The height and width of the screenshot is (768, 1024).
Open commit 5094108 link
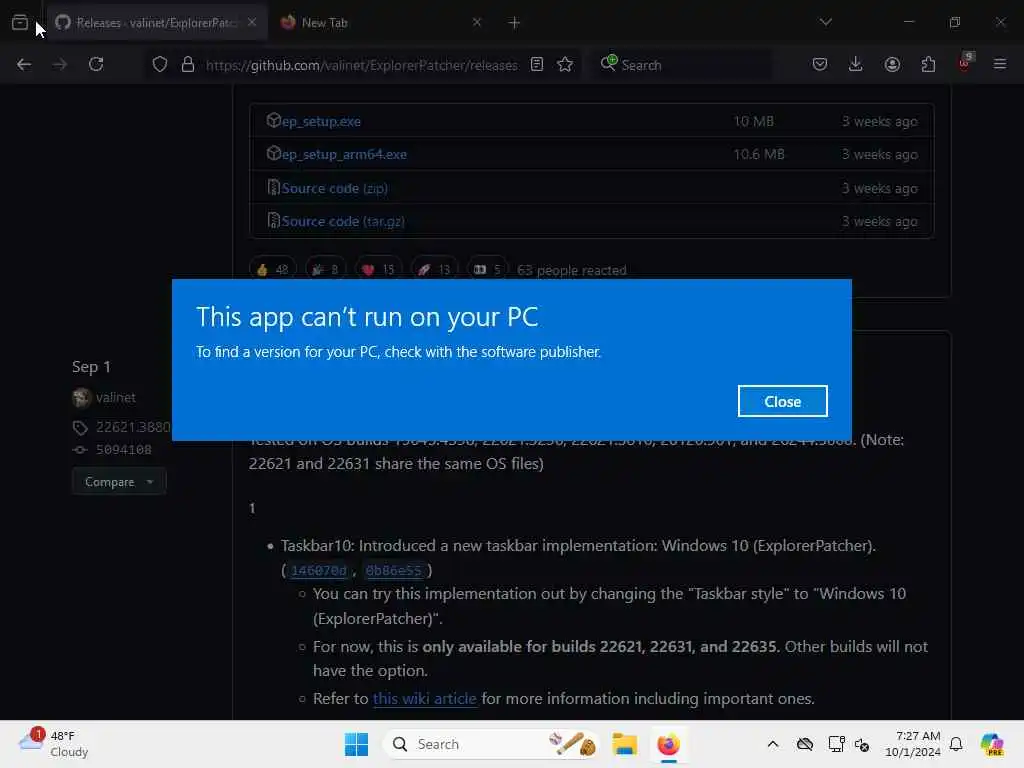click(x=123, y=449)
